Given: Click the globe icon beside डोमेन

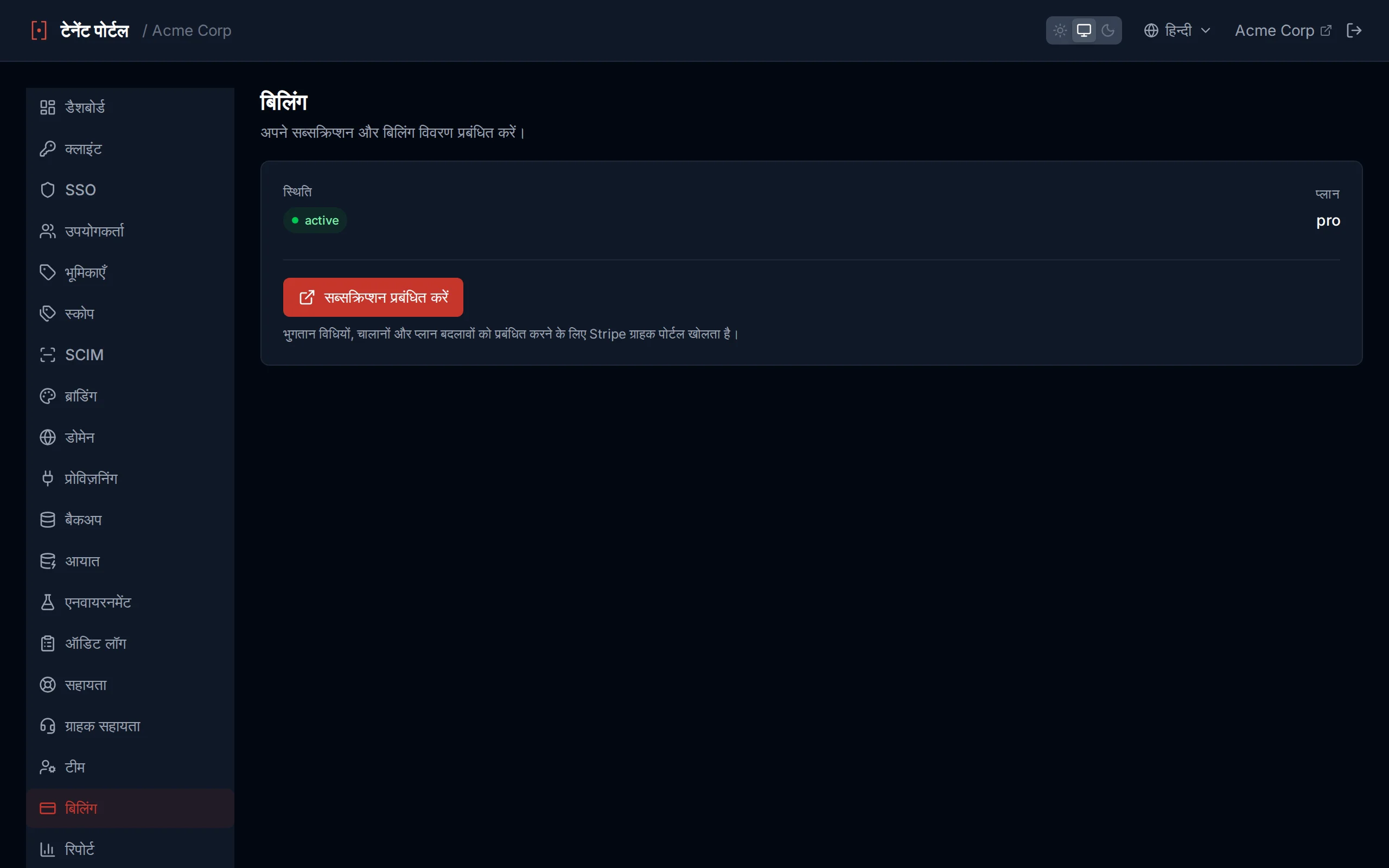Looking at the screenshot, I should [48, 437].
